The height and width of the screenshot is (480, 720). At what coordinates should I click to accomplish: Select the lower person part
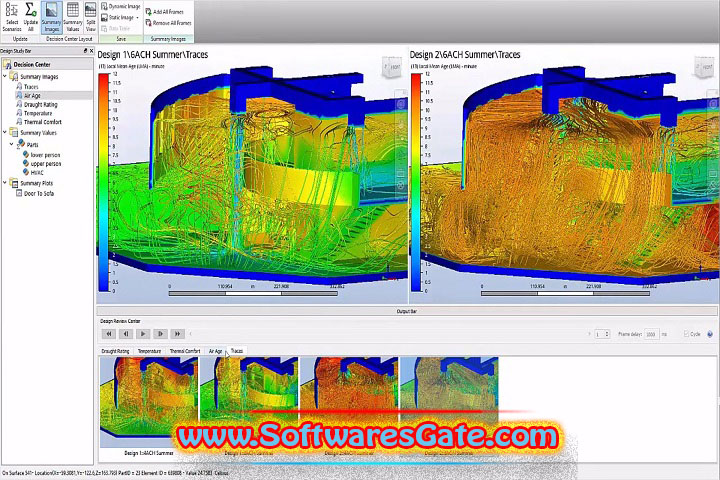[42, 155]
